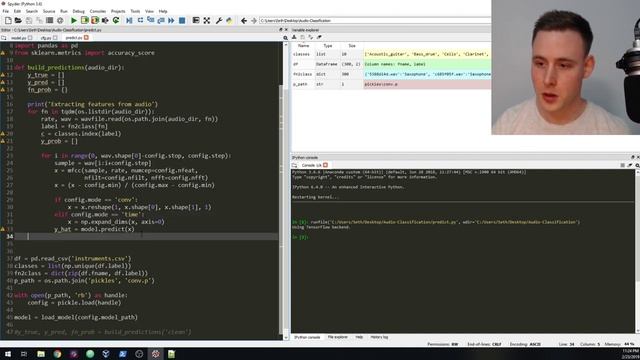Open PYTHONPATH manager icon
640x360 pixels.
[229, 20]
